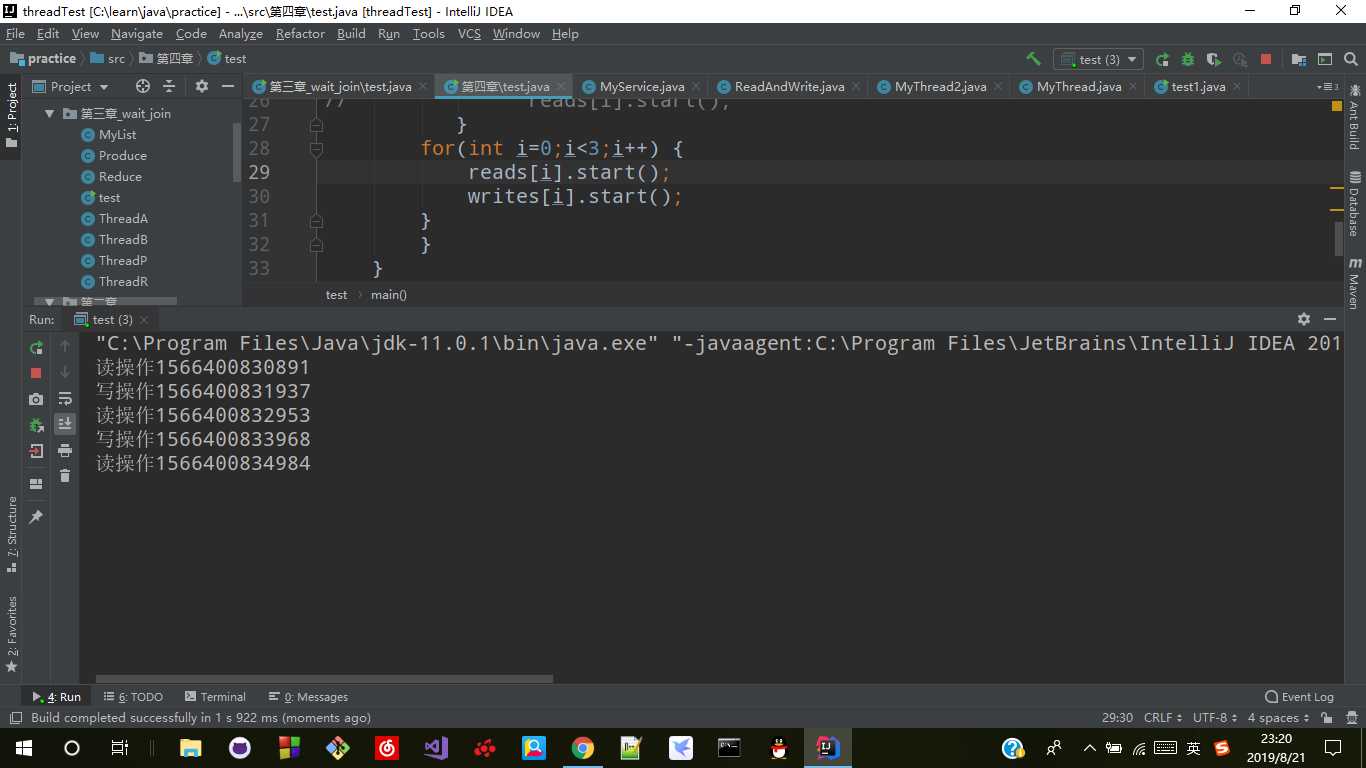This screenshot has width=1366, height=768.
Task: Open the 'test (3)' run configuration dropdown
Action: (x=1100, y=59)
